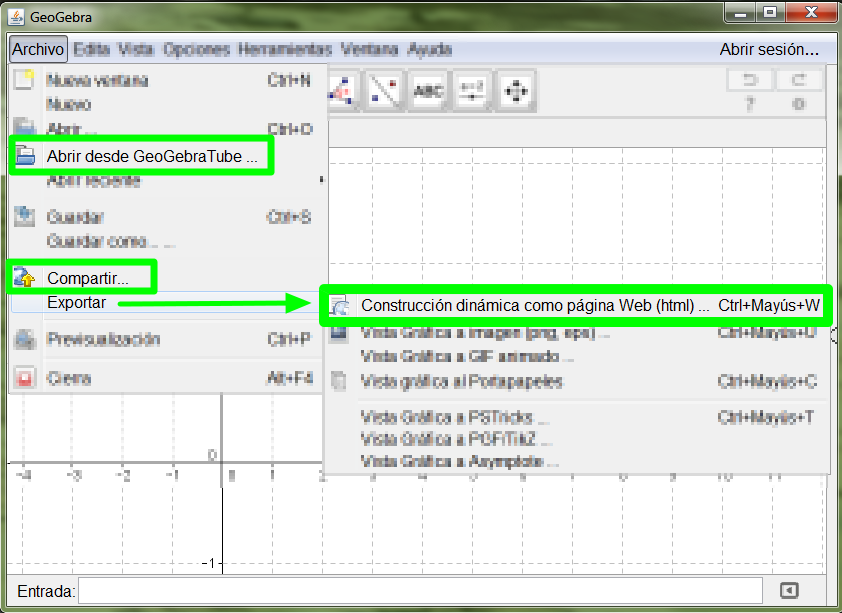
Task: Choose Vista Gráfica a GIF animado
Action: [578, 356]
